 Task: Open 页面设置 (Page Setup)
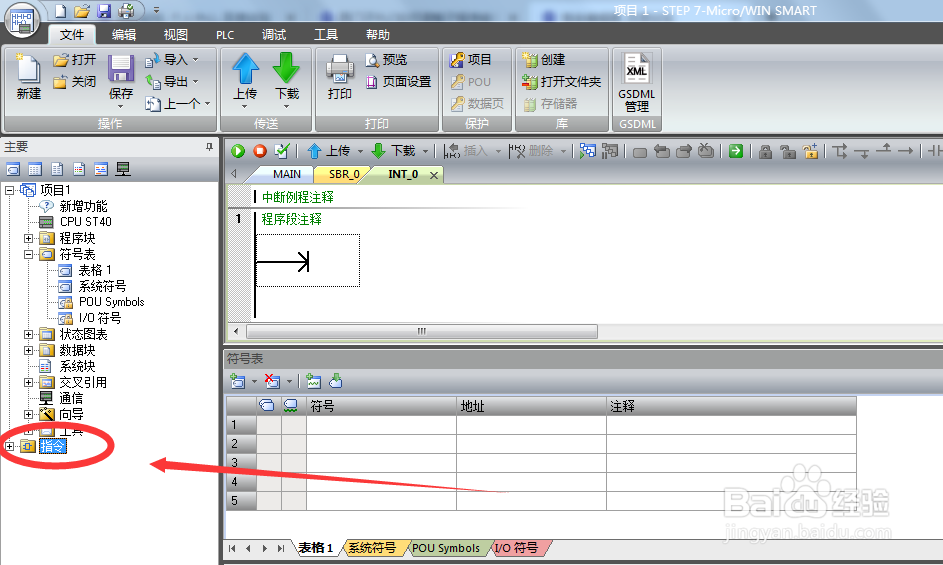point(399,81)
